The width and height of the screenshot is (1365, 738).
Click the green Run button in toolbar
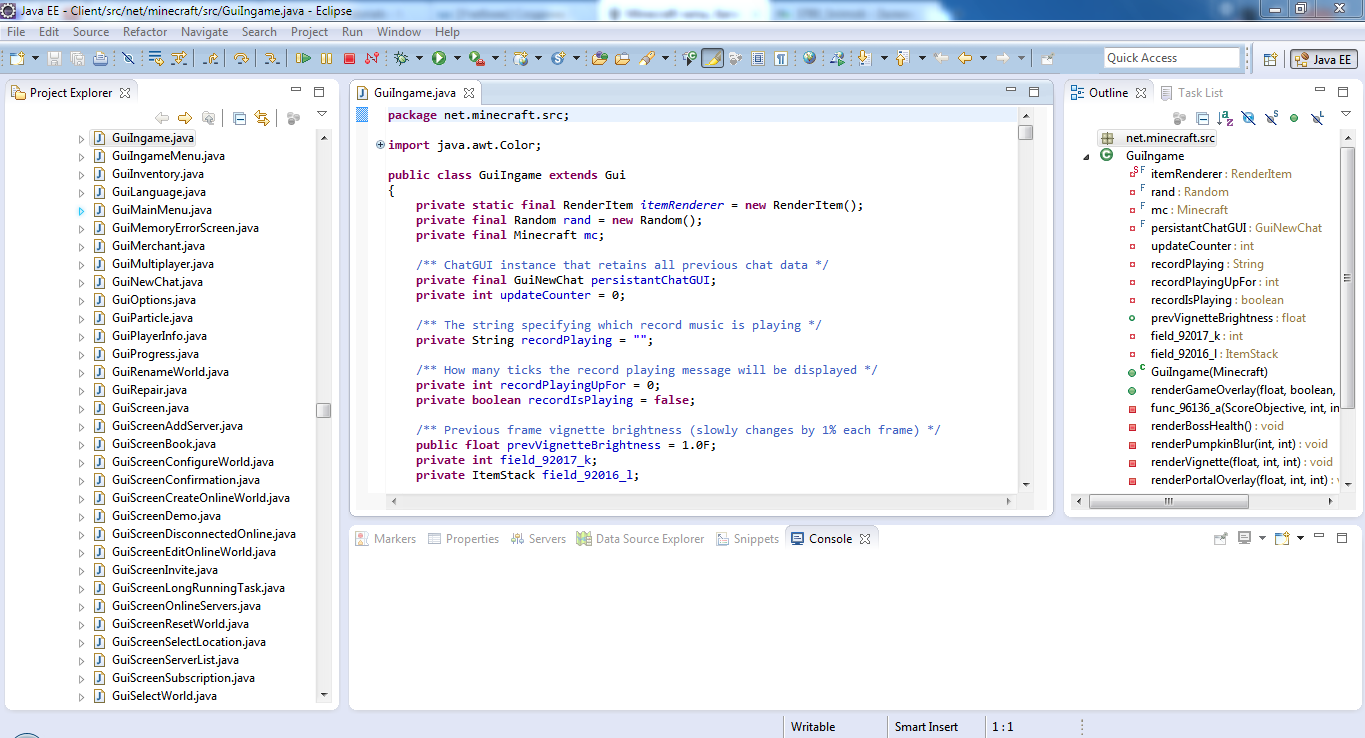tap(438, 59)
